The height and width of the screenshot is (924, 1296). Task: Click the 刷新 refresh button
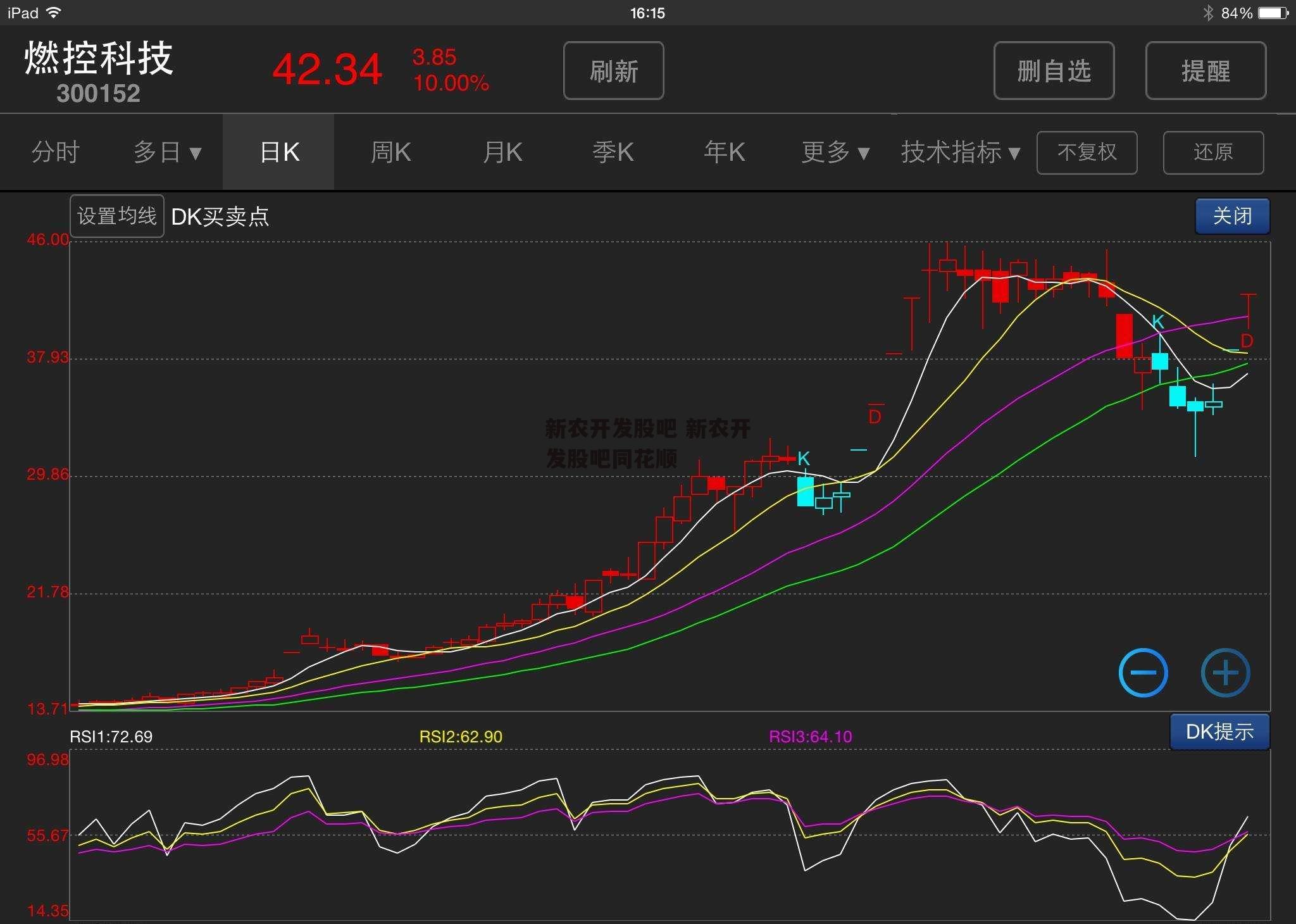click(x=613, y=70)
